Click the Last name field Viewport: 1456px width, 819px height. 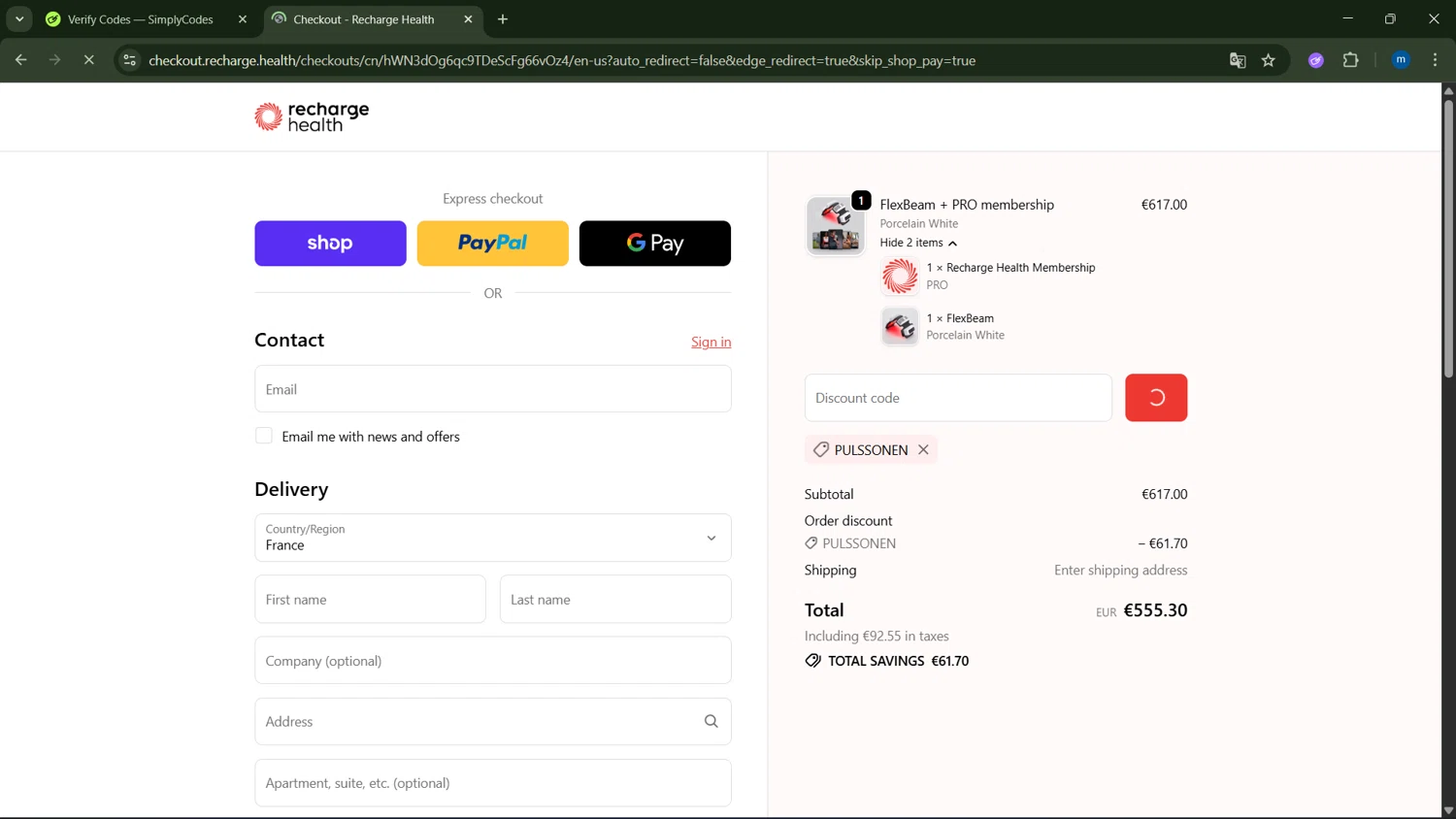coord(615,600)
